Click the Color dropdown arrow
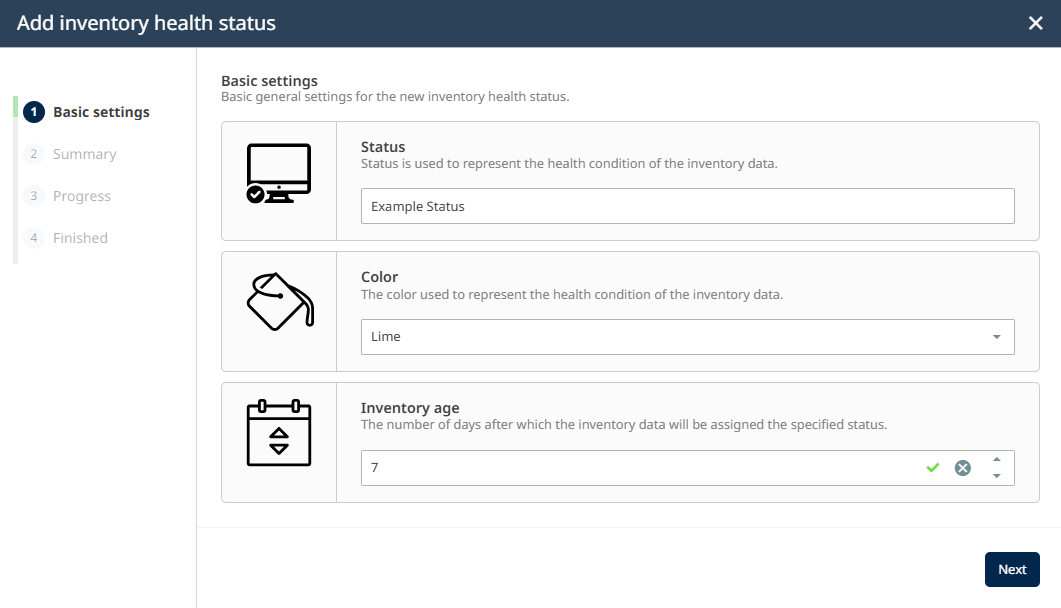Viewport: 1061px width, 608px height. click(x=996, y=337)
